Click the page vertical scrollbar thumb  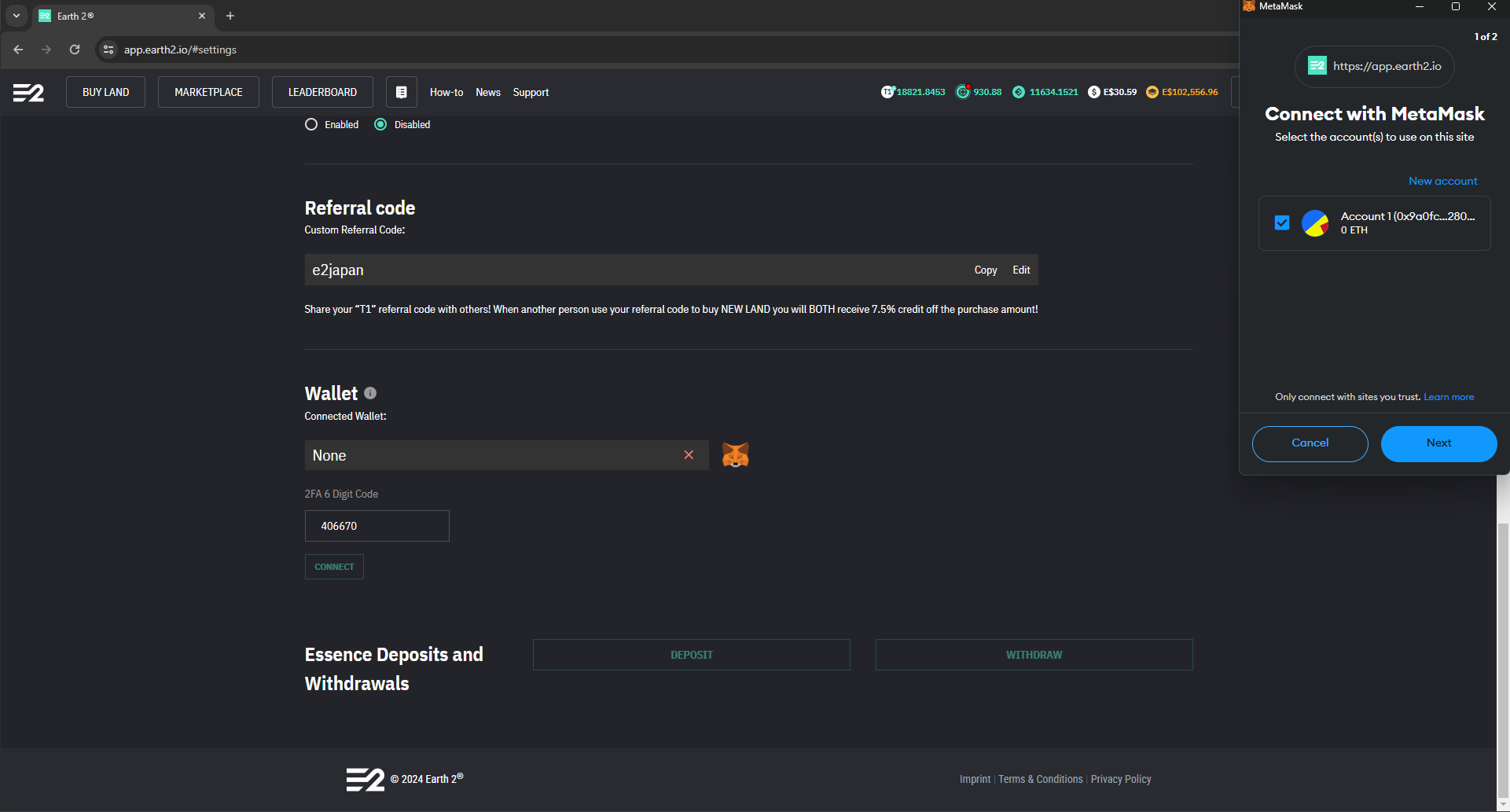1503,660
